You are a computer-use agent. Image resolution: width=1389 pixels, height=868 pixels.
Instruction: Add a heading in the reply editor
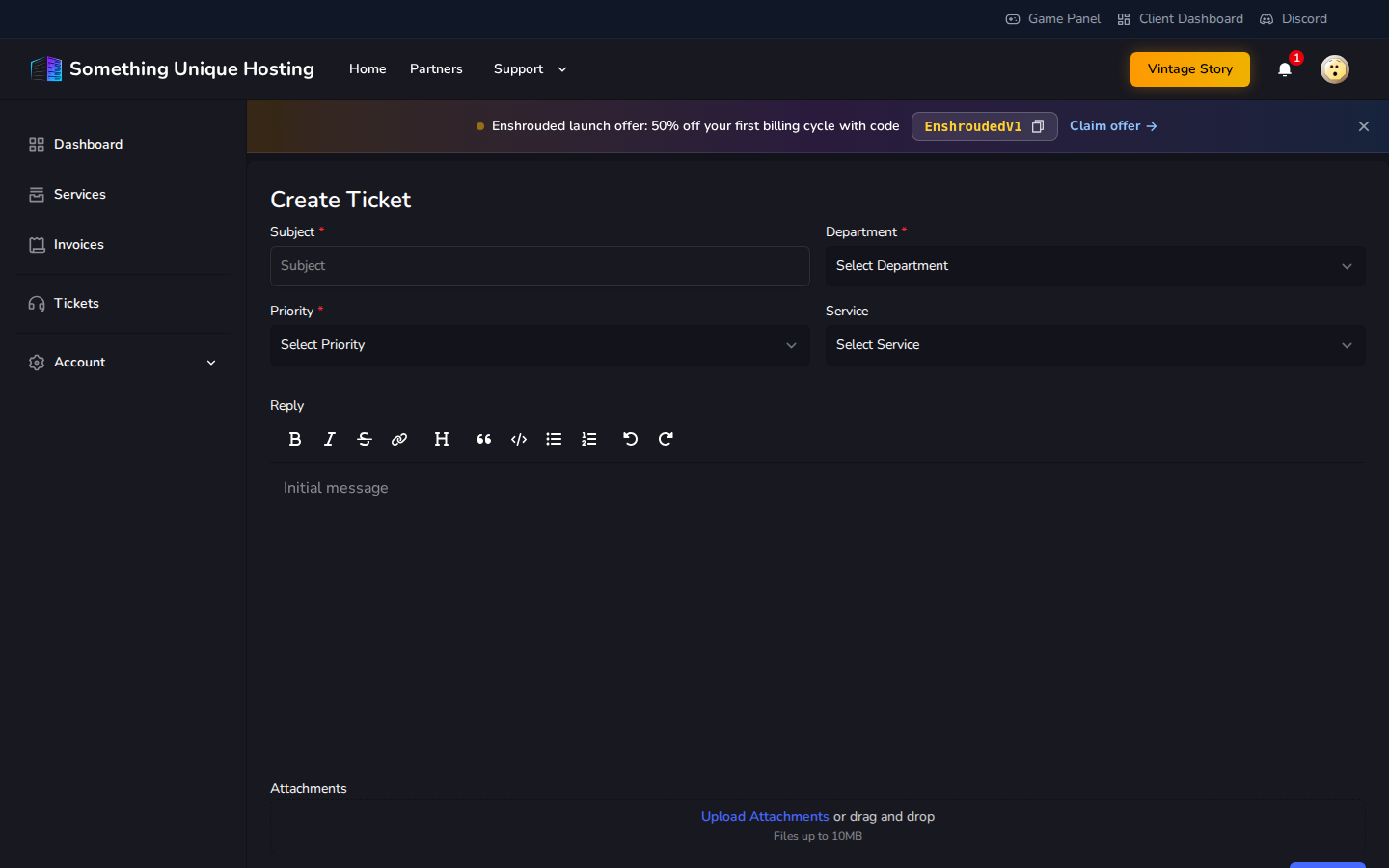click(x=442, y=439)
